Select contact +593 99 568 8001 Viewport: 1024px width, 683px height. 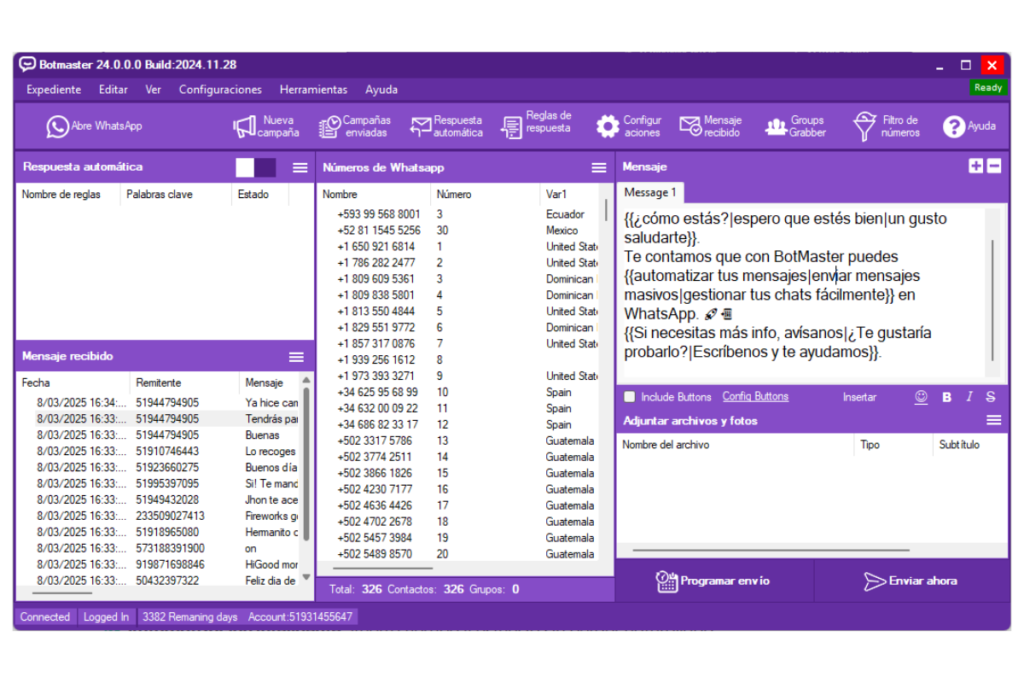click(x=378, y=214)
